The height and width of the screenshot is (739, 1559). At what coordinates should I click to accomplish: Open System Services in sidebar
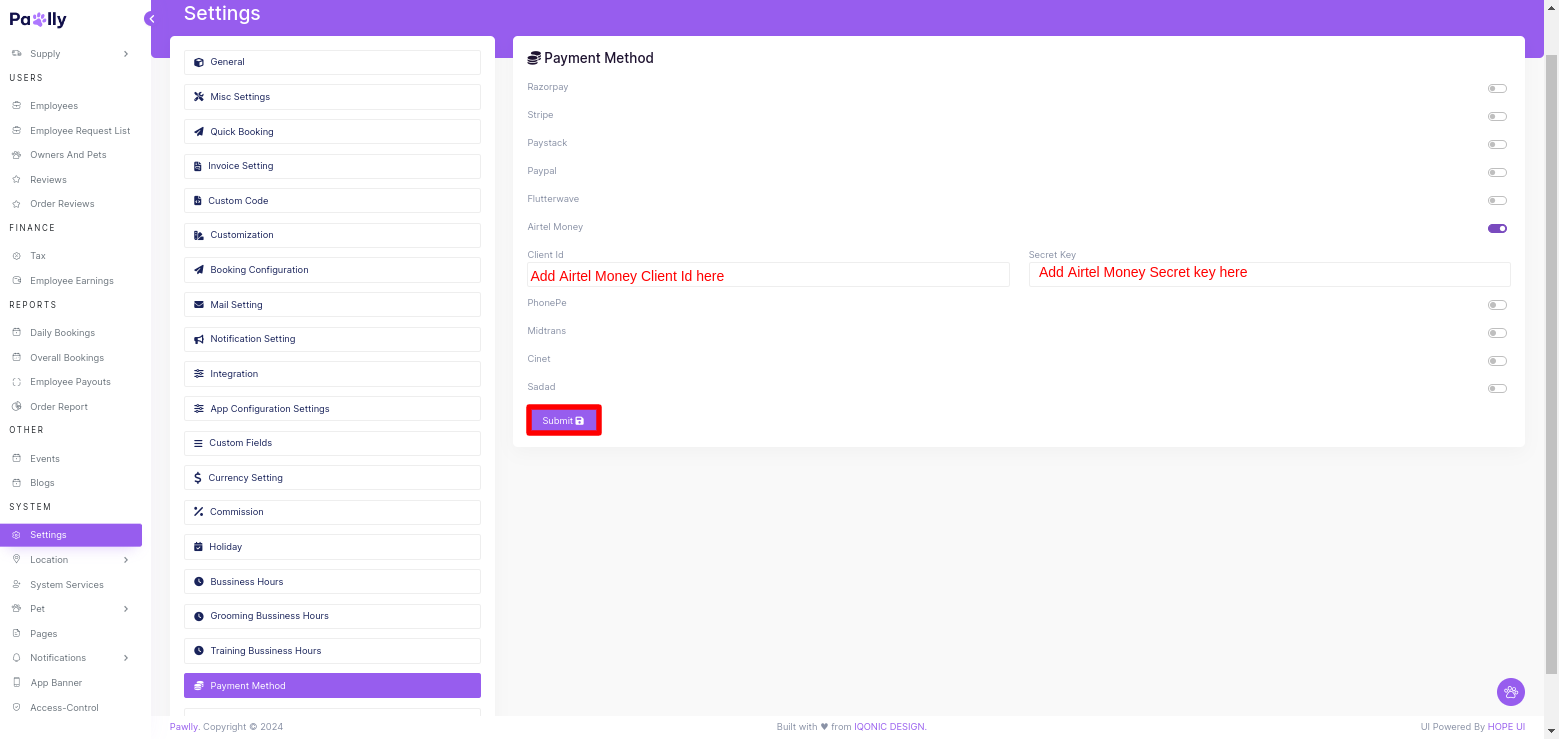pyautogui.click(x=67, y=585)
